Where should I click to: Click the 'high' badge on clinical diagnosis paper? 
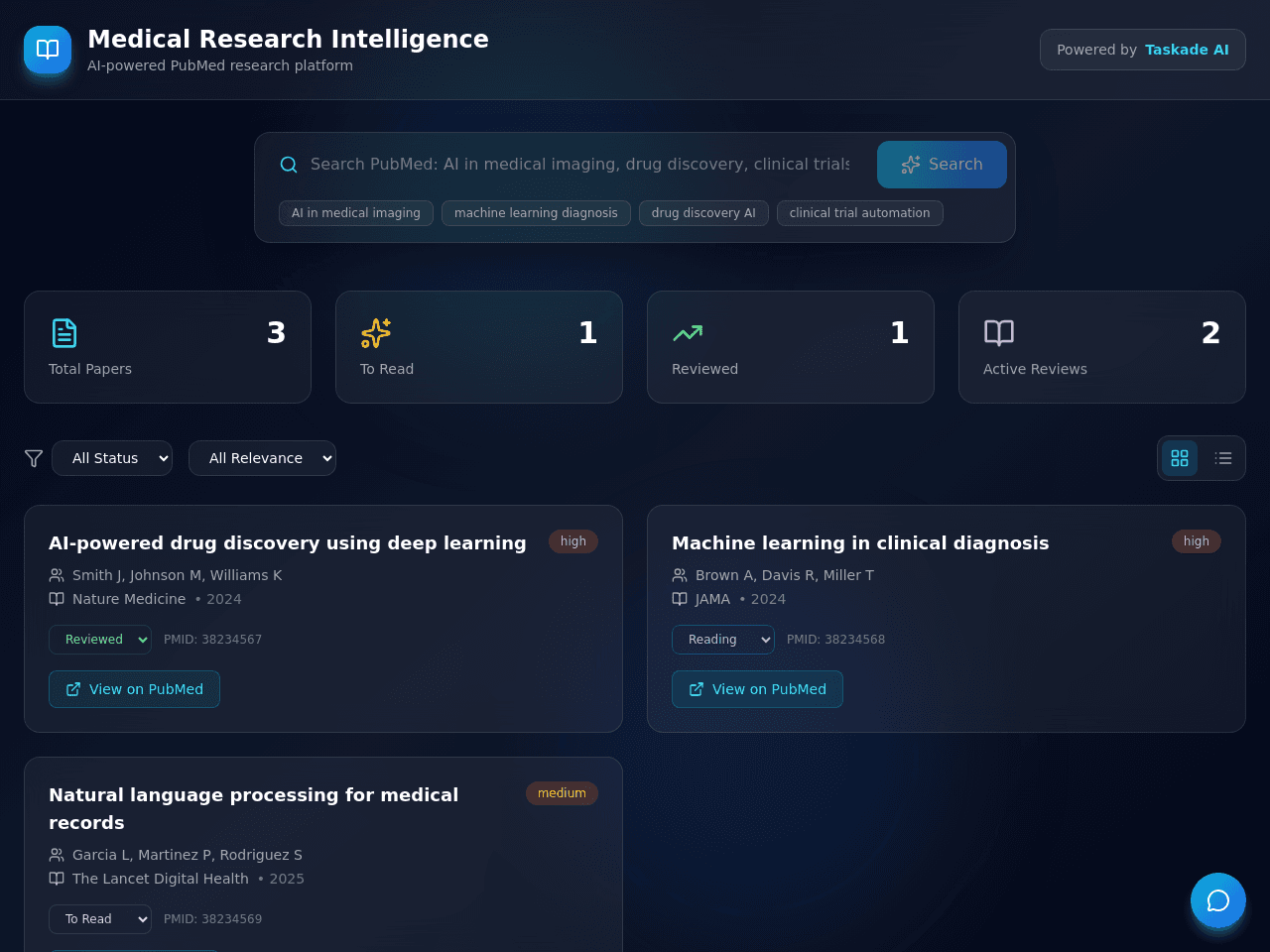pyautogui.click(x=1197, y=541)
